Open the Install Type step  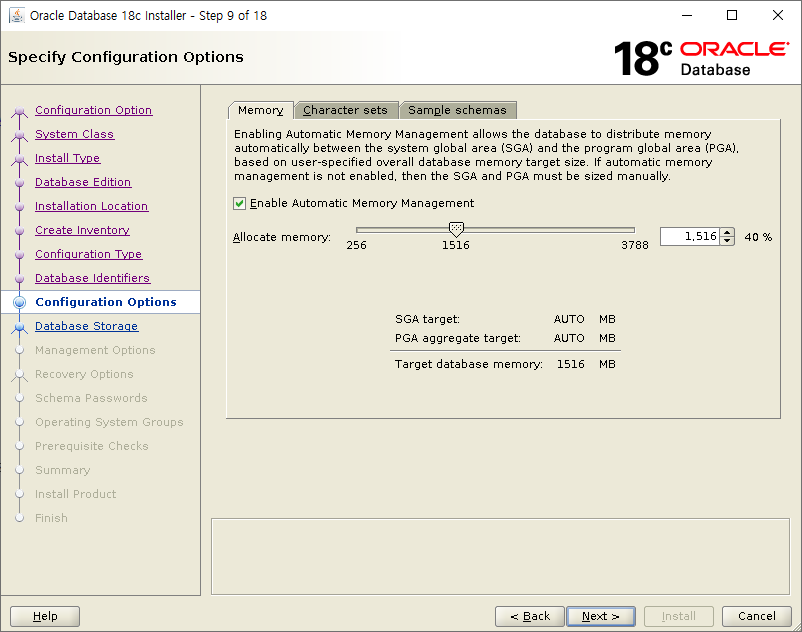[68, 158]
